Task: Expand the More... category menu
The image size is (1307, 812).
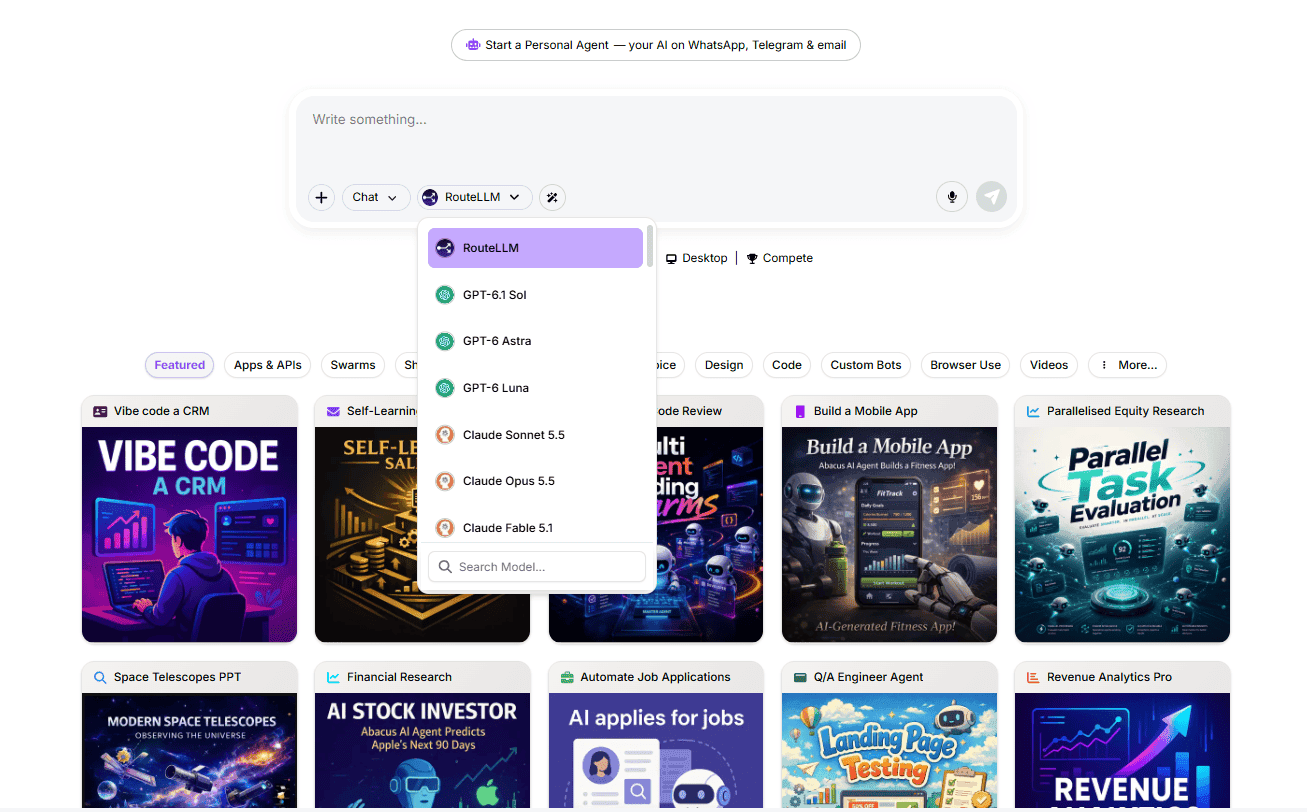Action: 1127,365
